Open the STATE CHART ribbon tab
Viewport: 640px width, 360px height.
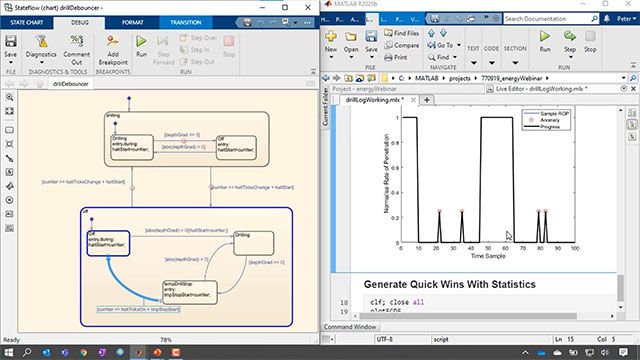point(27,22)
